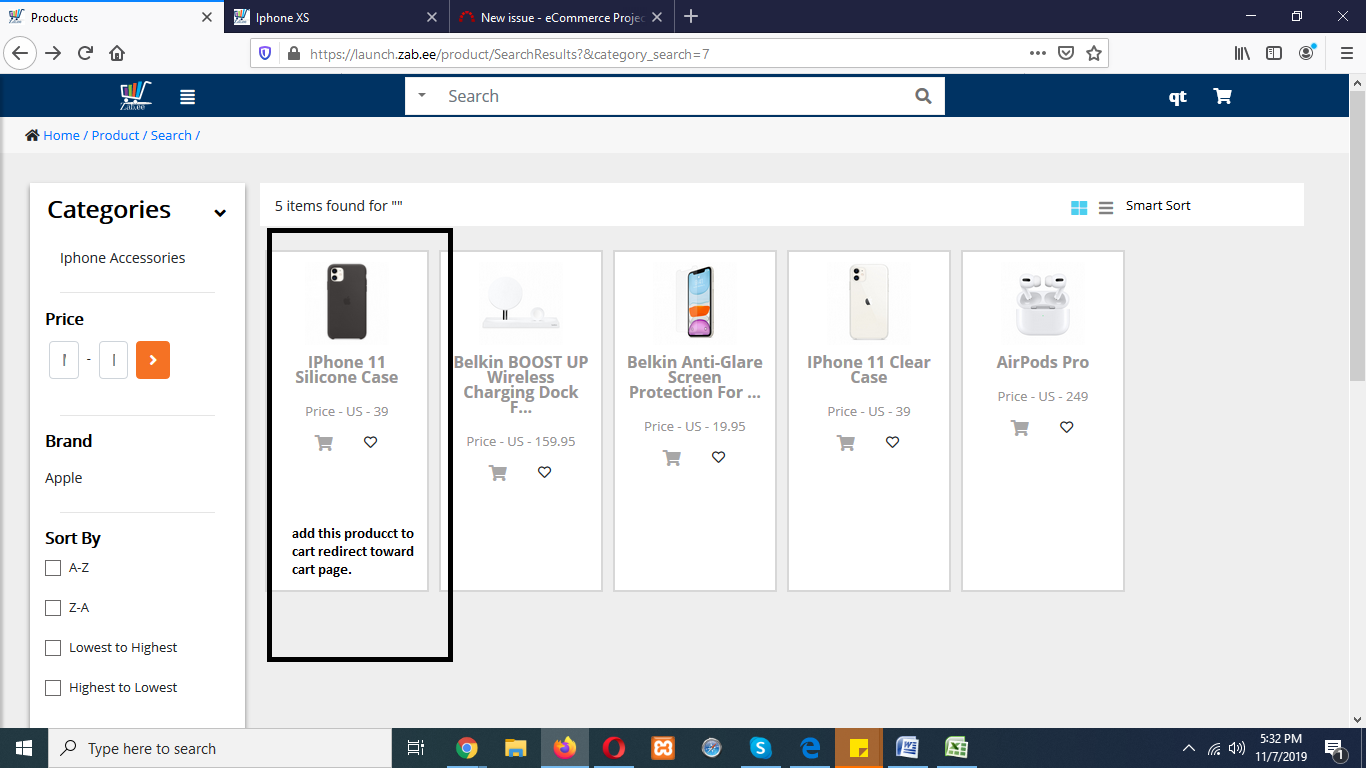Save page to Pocket

[x=1066, y=53]
